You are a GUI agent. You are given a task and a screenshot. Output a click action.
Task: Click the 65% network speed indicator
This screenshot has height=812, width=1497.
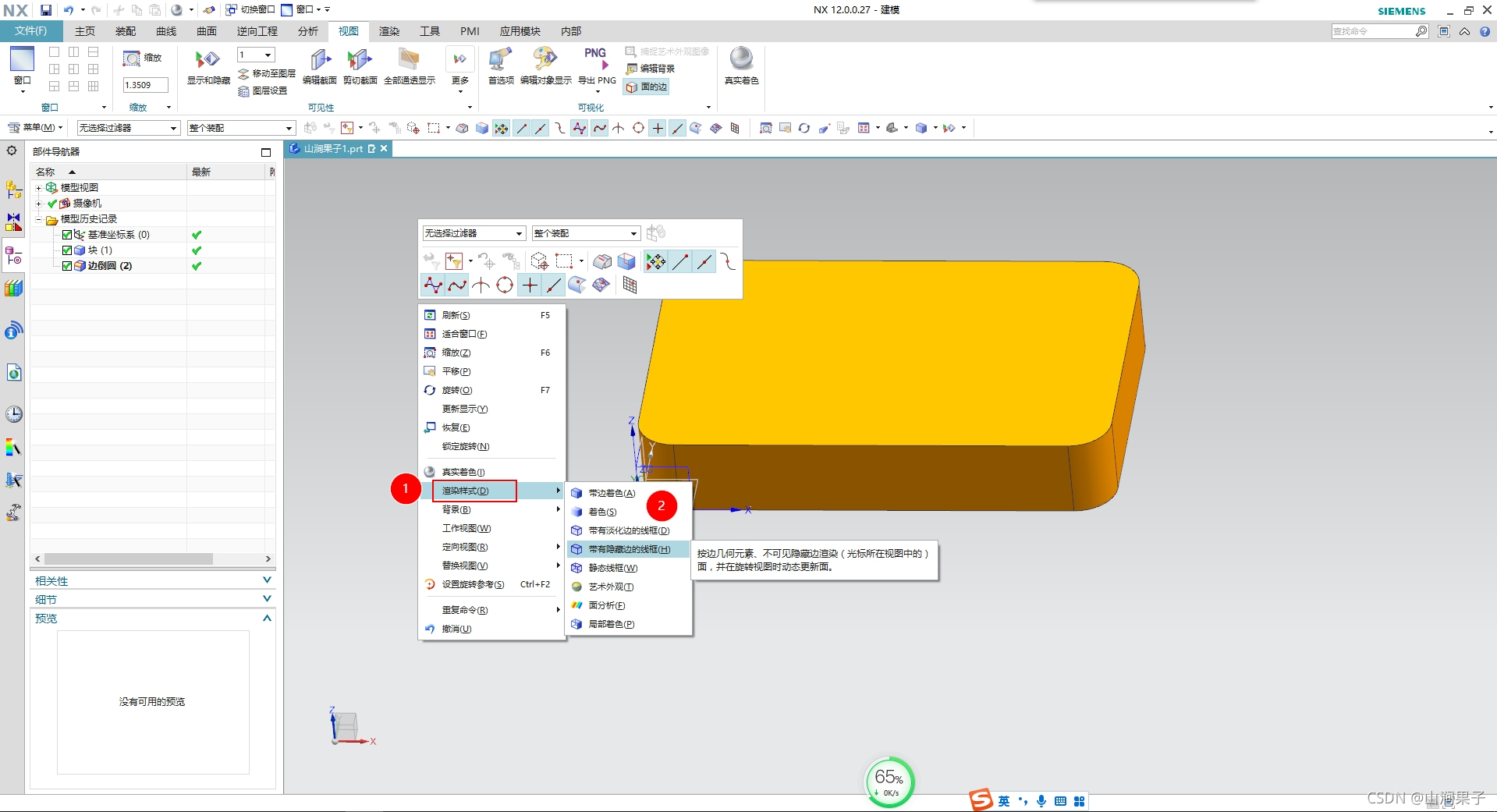[889, 782]
